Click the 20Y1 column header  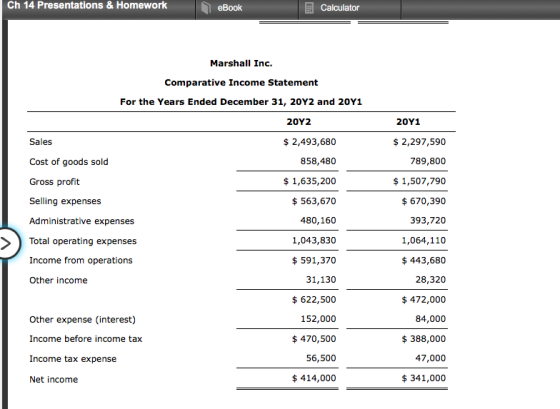(x=408, y=122)
